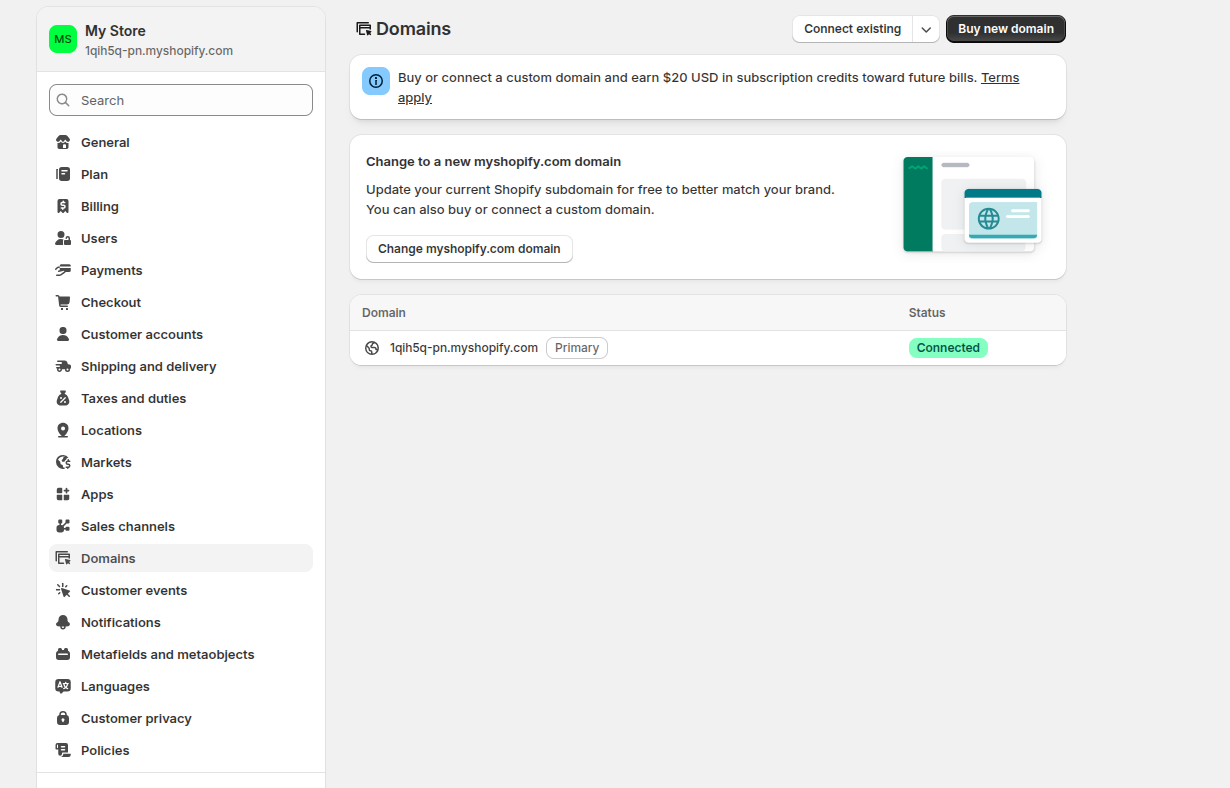
Task: Click the Notifications bell icon
Action: coord(63,622)
